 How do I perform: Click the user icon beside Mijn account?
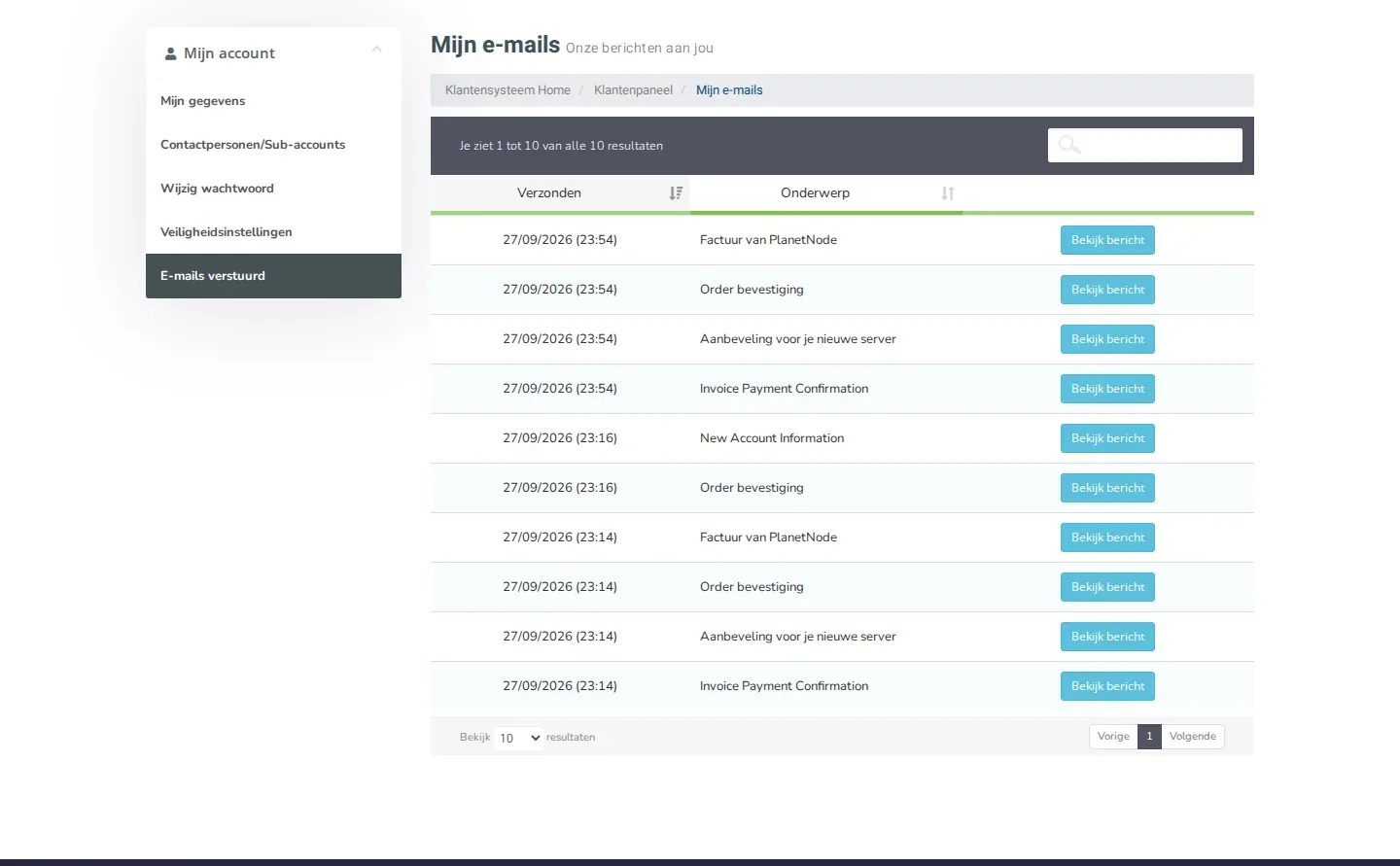click(x=170, y=53)
